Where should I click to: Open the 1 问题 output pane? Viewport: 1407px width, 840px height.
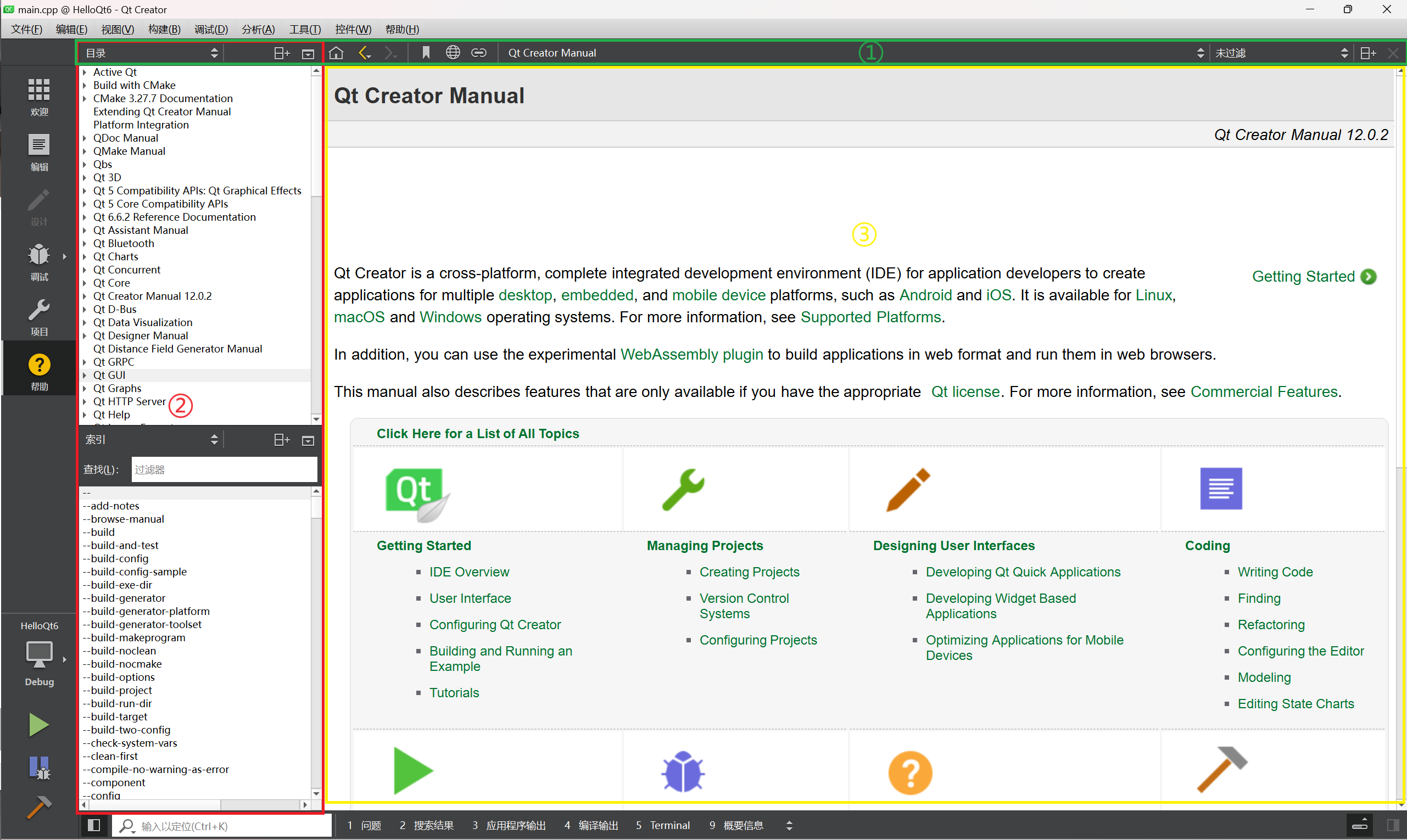pos(365,825)
